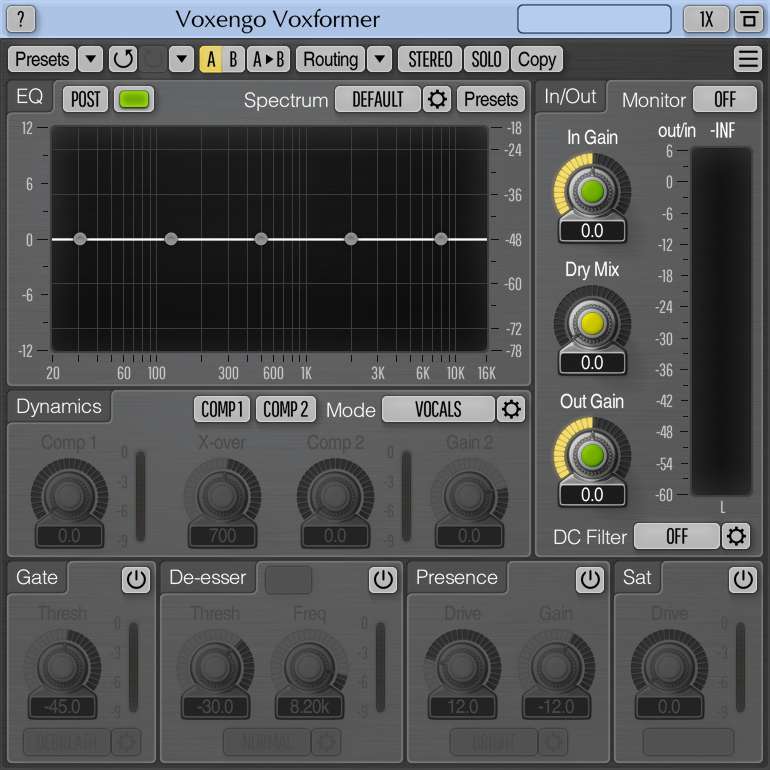Enable the Gate module power button

pyautogui.click(x=136, y=579)
